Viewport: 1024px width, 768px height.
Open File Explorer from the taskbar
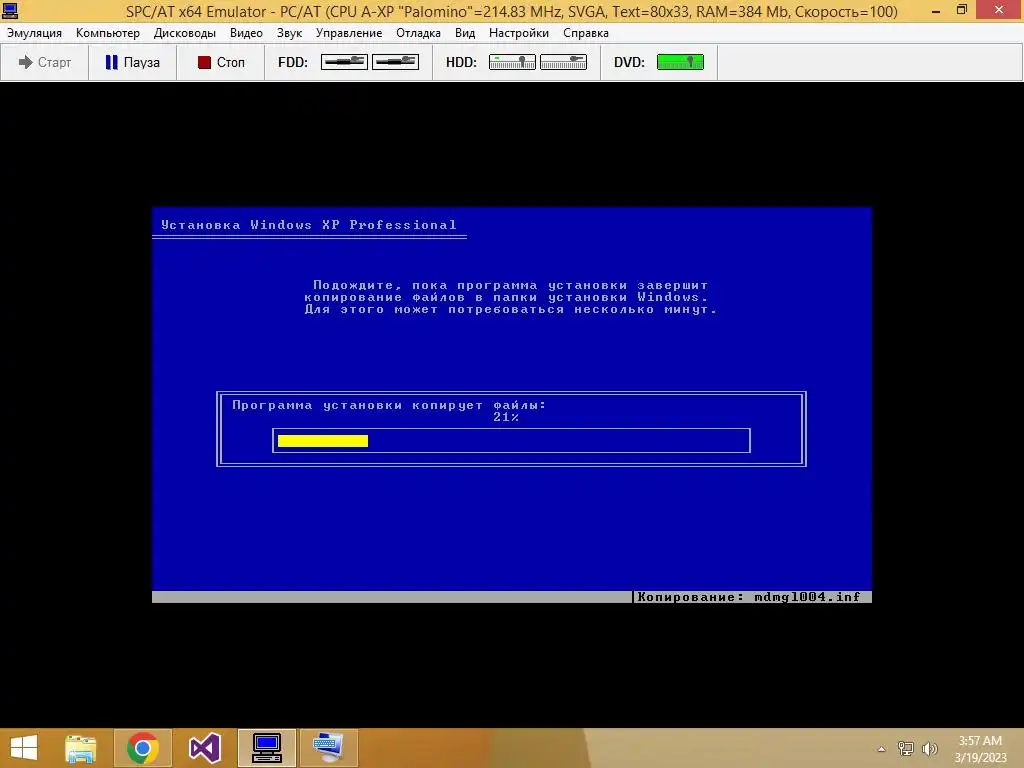point(81,748)
